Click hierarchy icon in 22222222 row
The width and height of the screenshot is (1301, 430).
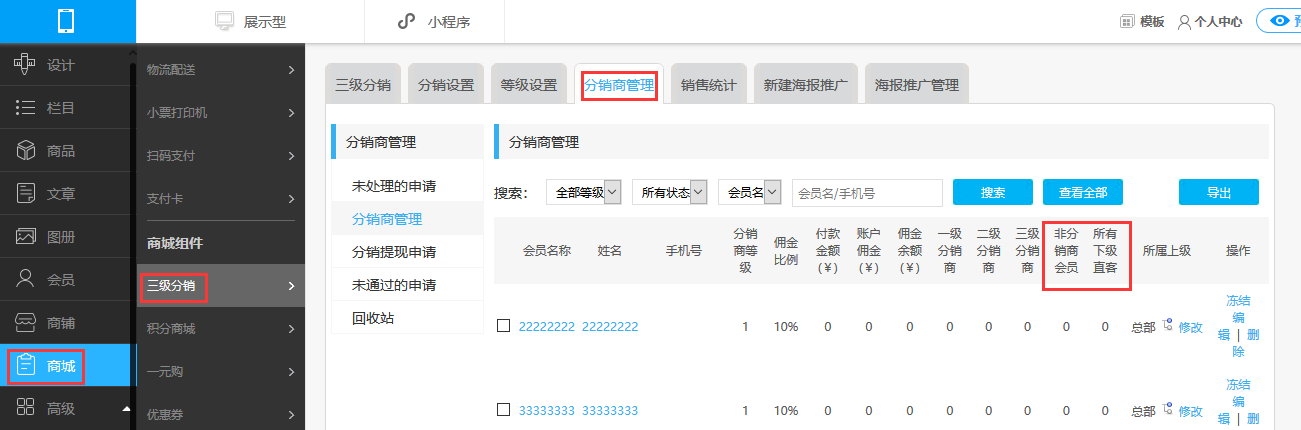pyautogui.click(x=1167, y=326)
